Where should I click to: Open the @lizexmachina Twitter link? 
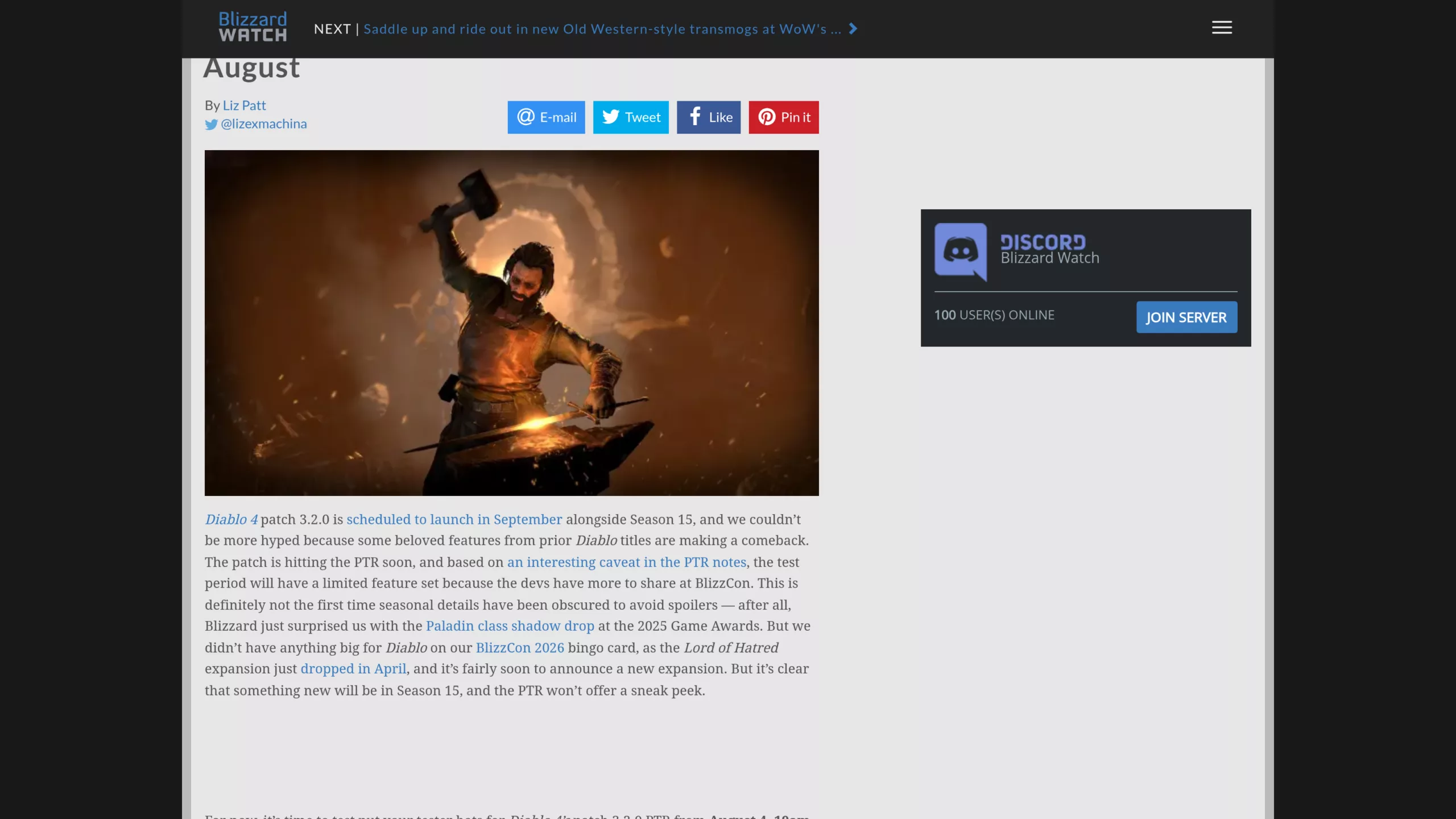point(263,124)
